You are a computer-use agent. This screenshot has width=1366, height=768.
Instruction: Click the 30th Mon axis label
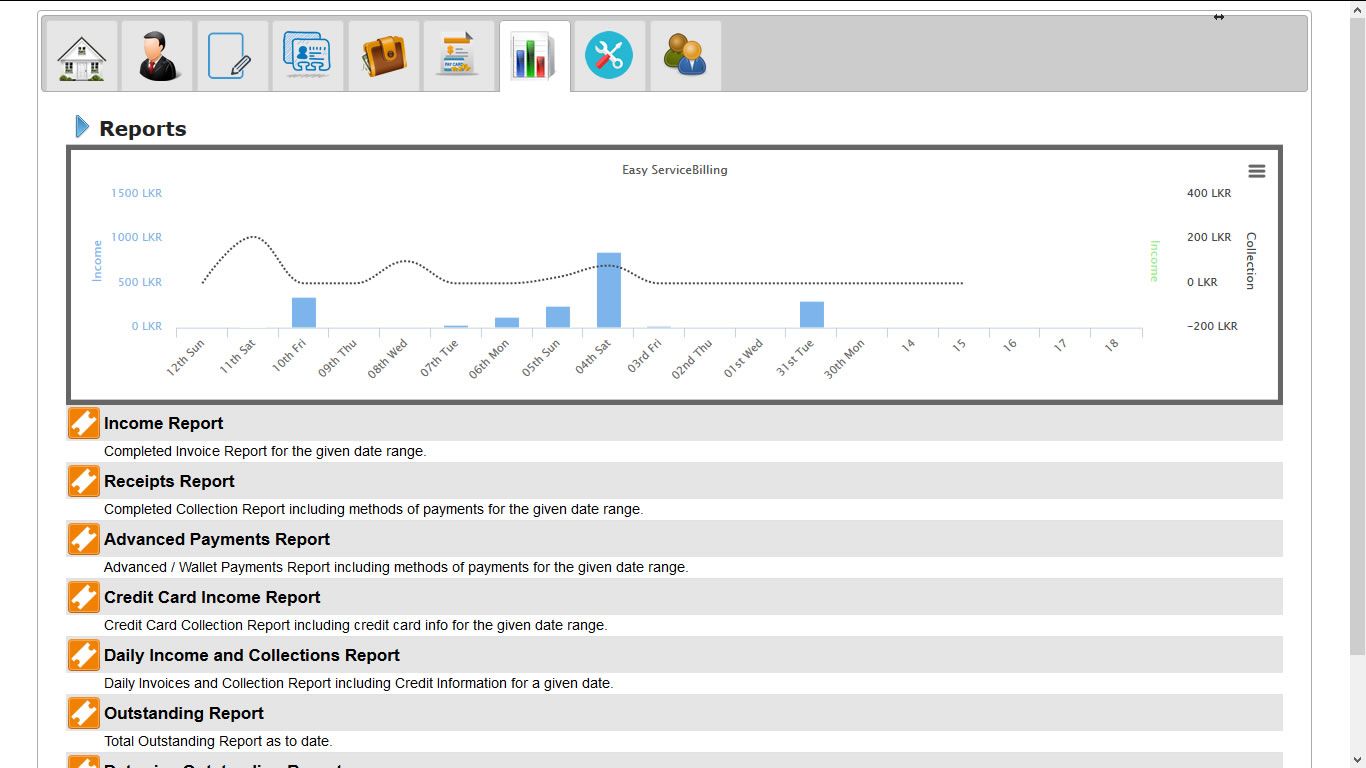(x=845, y=360)
